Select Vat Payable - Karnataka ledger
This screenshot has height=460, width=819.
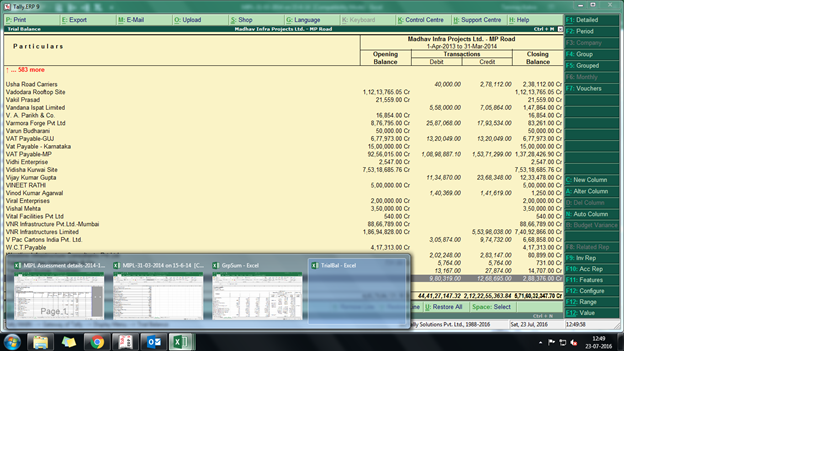[x=284, y=147]
